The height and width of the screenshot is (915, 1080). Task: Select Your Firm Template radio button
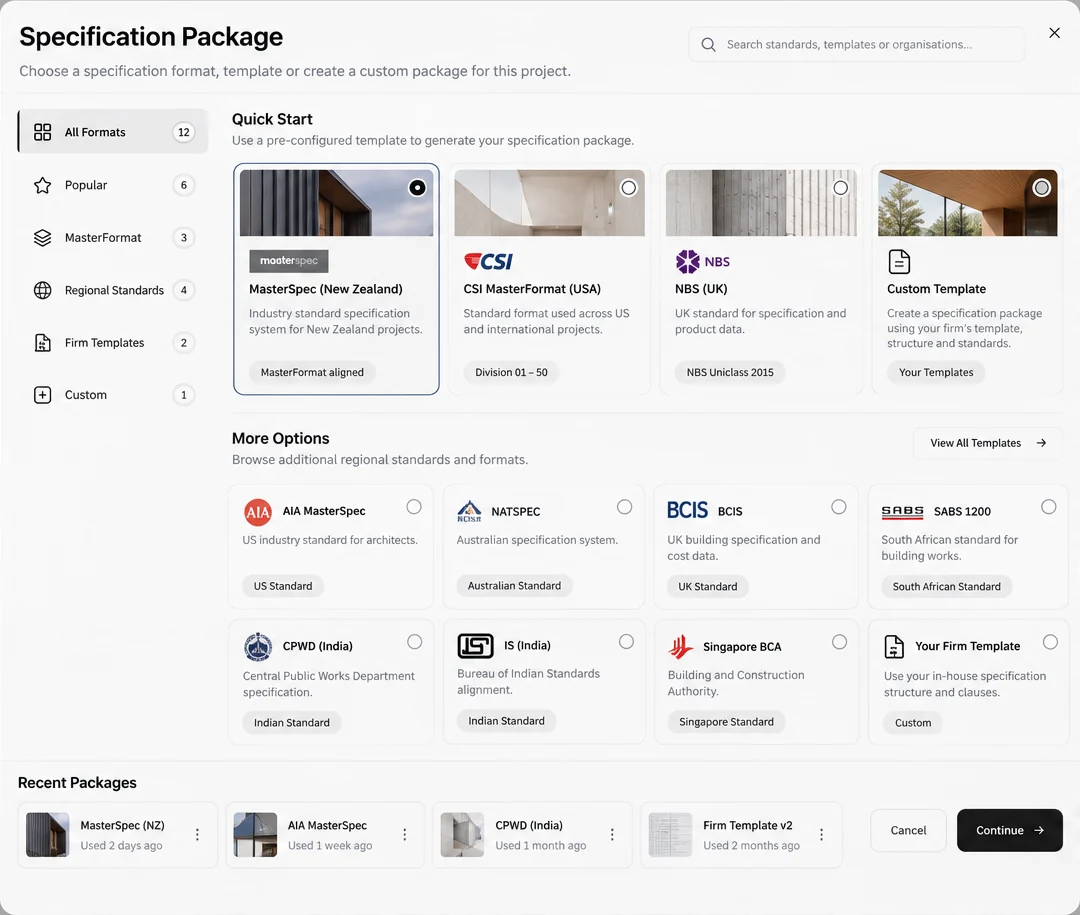click(x=1050, y=642)
